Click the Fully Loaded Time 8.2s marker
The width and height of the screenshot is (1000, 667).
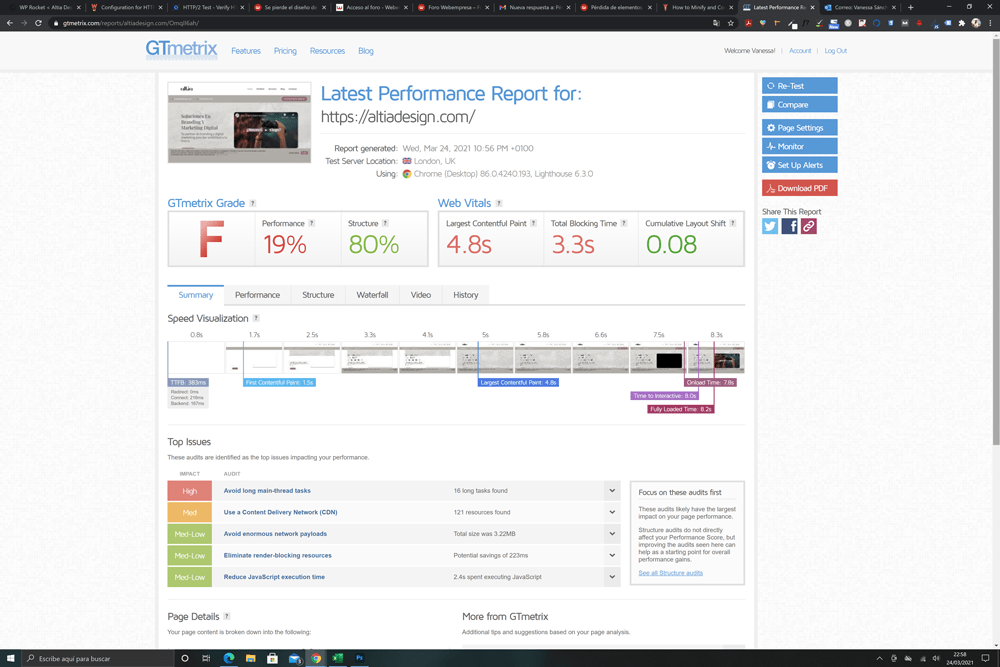tap(680, 409)
